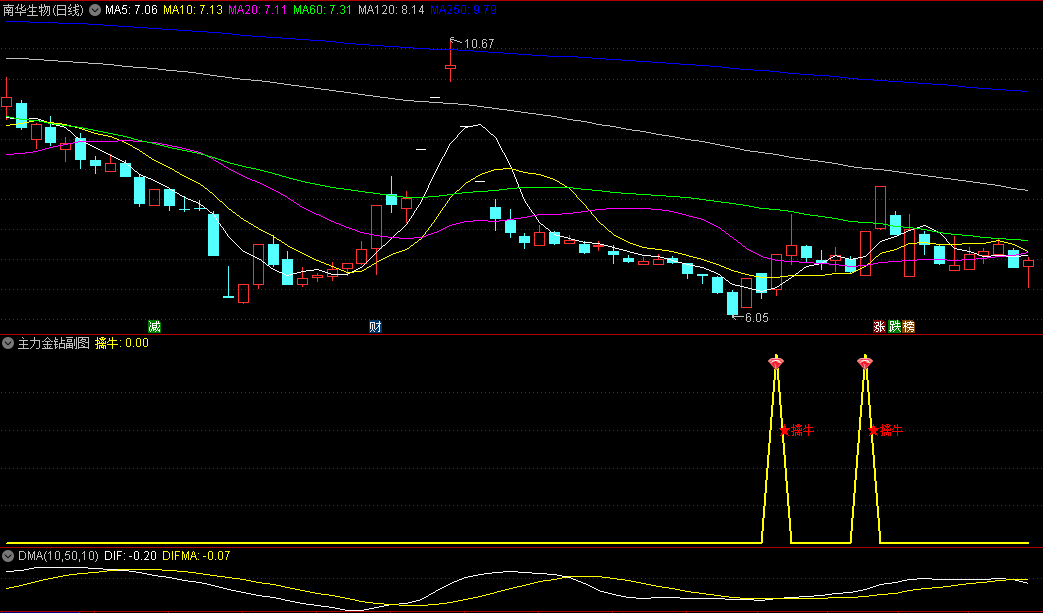The image size is (1043, 613).
Task: Click the blue 财 financial report marker
Action: click(x=375, y=326)
